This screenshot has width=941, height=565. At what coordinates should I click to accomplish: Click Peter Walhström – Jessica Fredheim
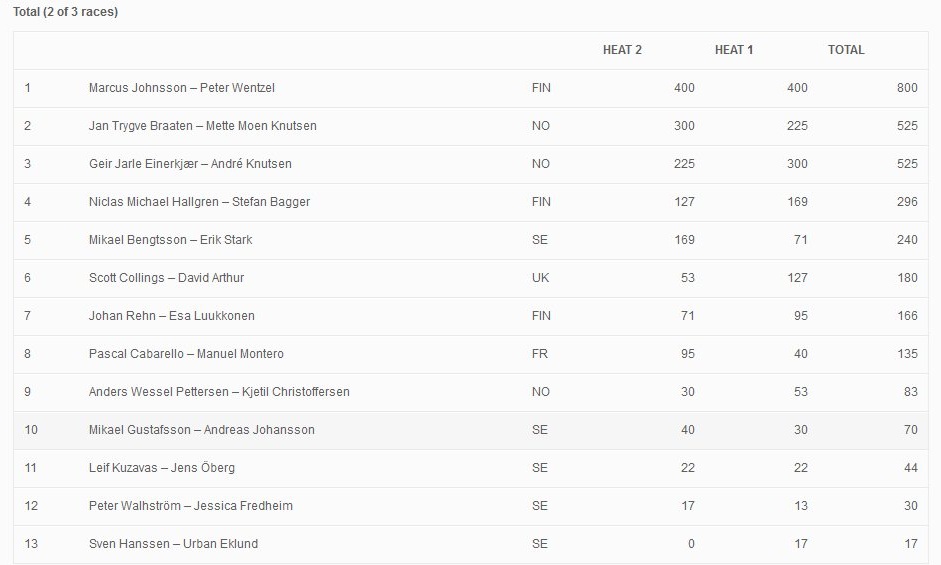190,506
